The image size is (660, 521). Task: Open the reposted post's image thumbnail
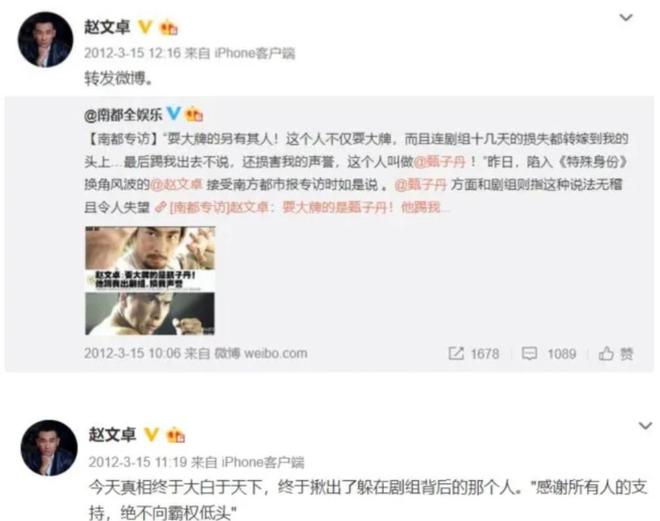click(150, 281)
